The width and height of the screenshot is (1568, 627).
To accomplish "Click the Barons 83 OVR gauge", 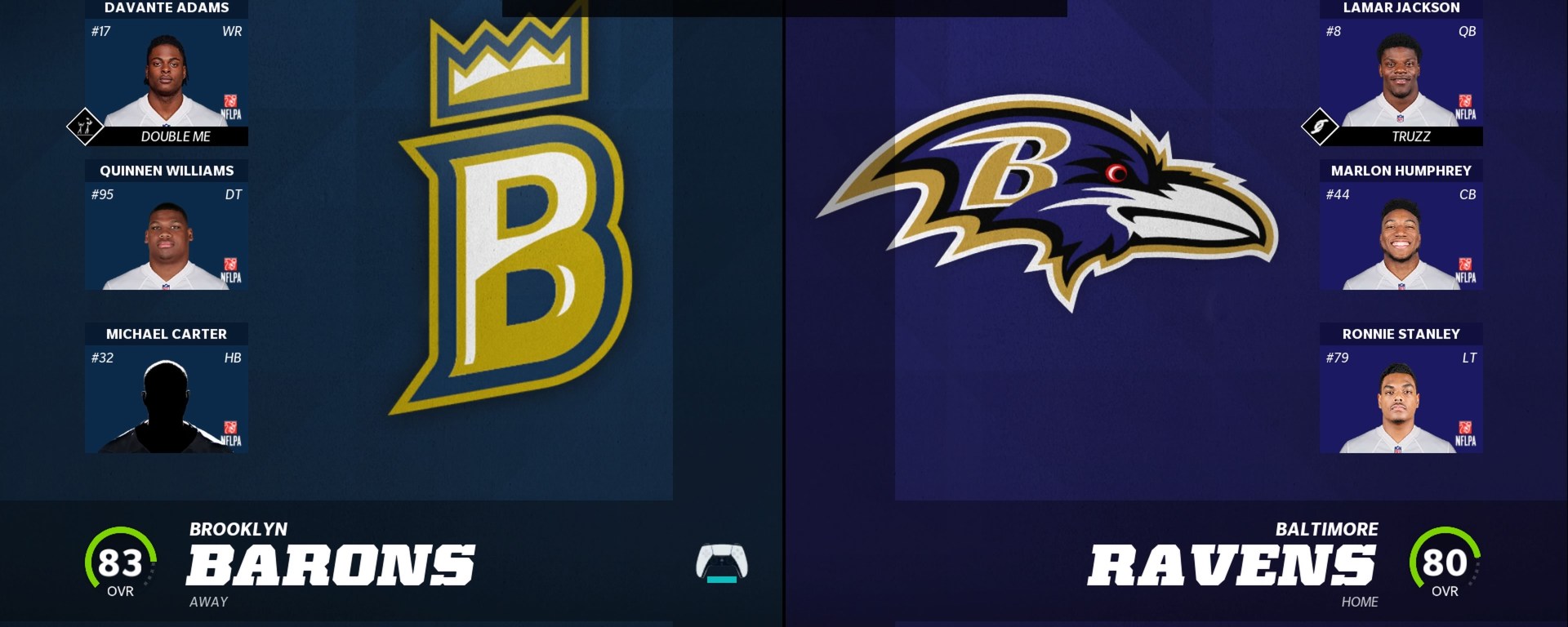I will (121, 563).
